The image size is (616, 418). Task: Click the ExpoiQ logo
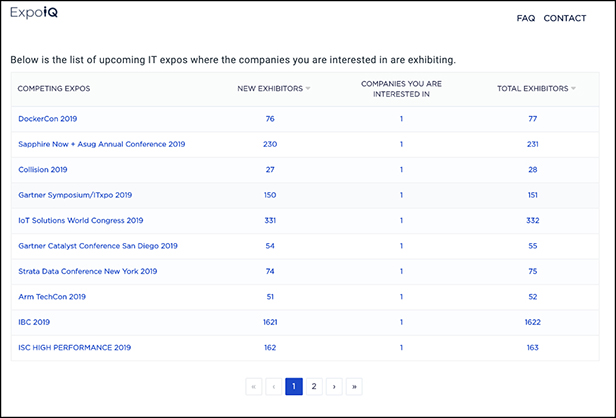tap(34, 13)
